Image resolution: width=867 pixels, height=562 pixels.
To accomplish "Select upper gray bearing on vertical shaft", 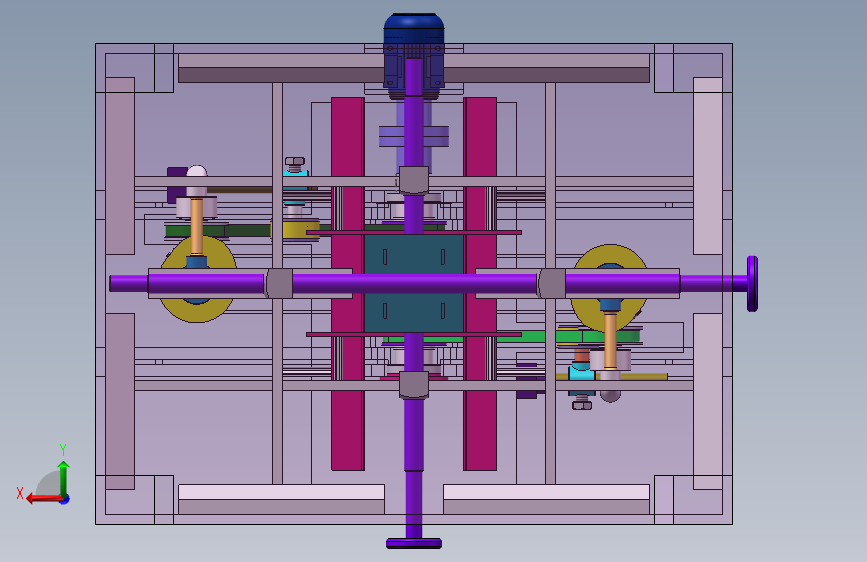I will (x=414, y=181).
